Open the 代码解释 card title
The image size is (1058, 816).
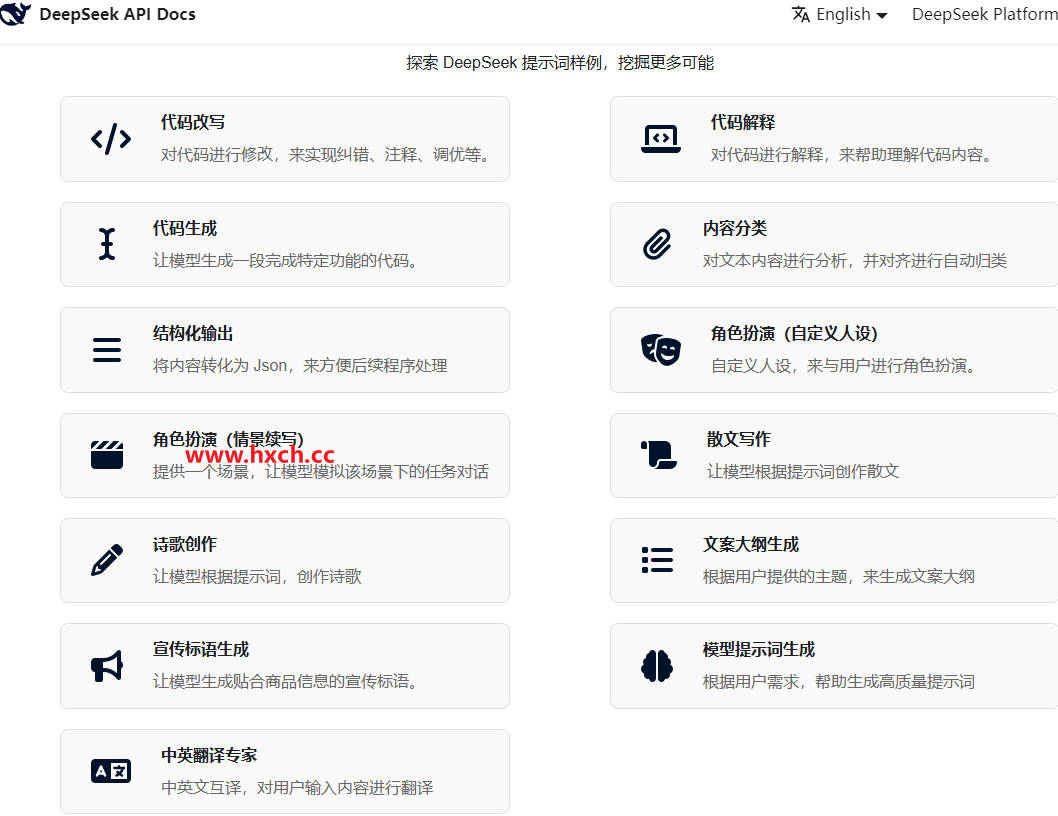(743, 122)
